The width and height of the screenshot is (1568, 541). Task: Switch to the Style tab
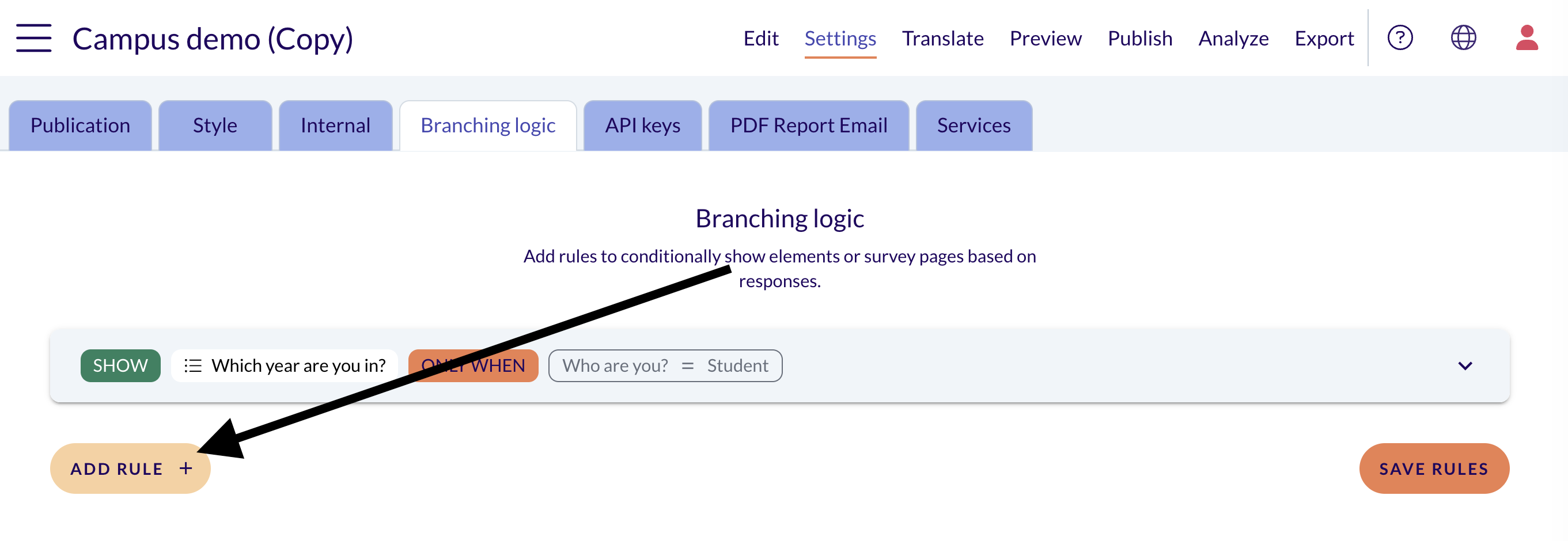click(x=215, y=125)
